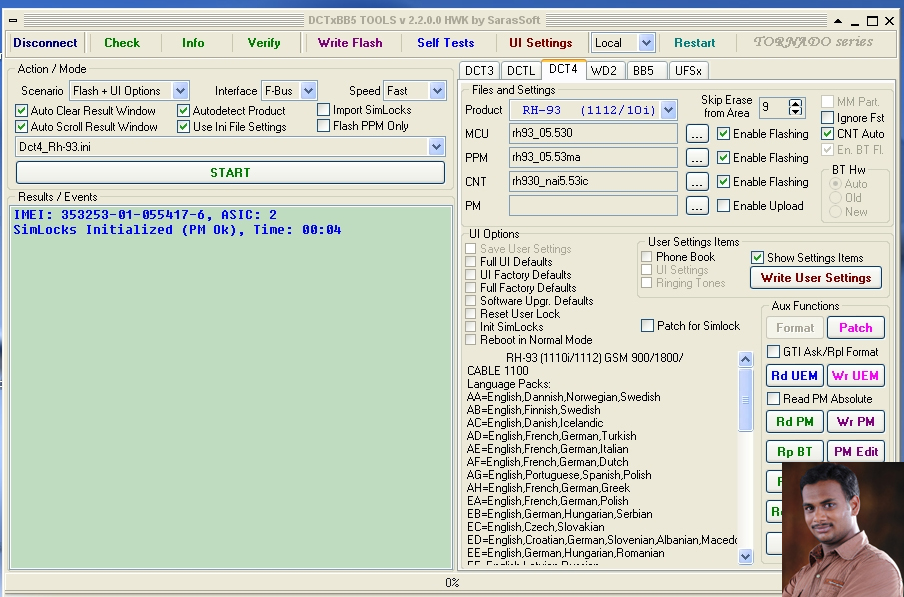Image resolution: width=904 pixels, height=597 pixels.
Task: Toggle MCU Enable Flashing
Action: (x=723, y=134)
